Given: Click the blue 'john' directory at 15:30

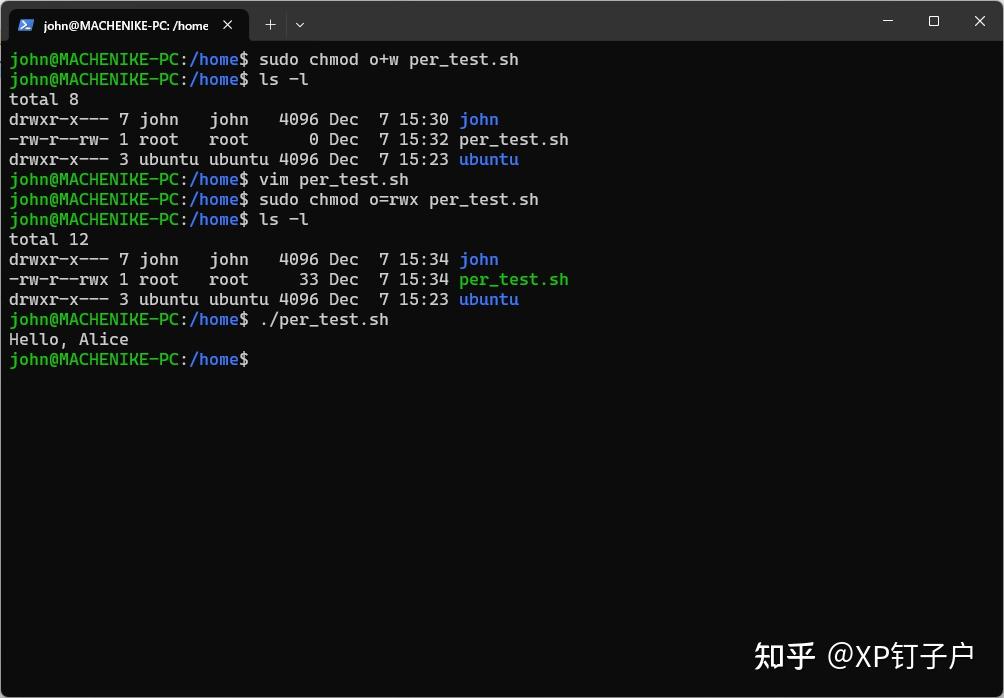Looking at the screenshot, I should [479, 120].
